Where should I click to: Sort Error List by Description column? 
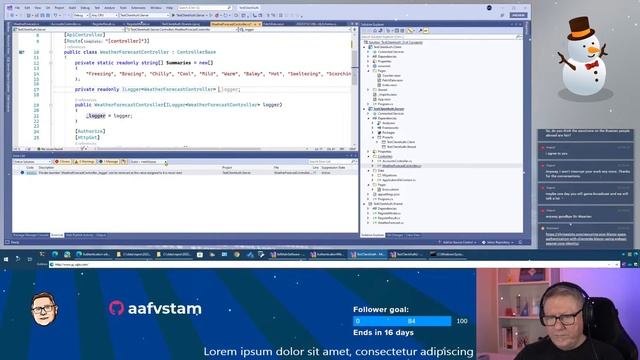pos(46,168)
